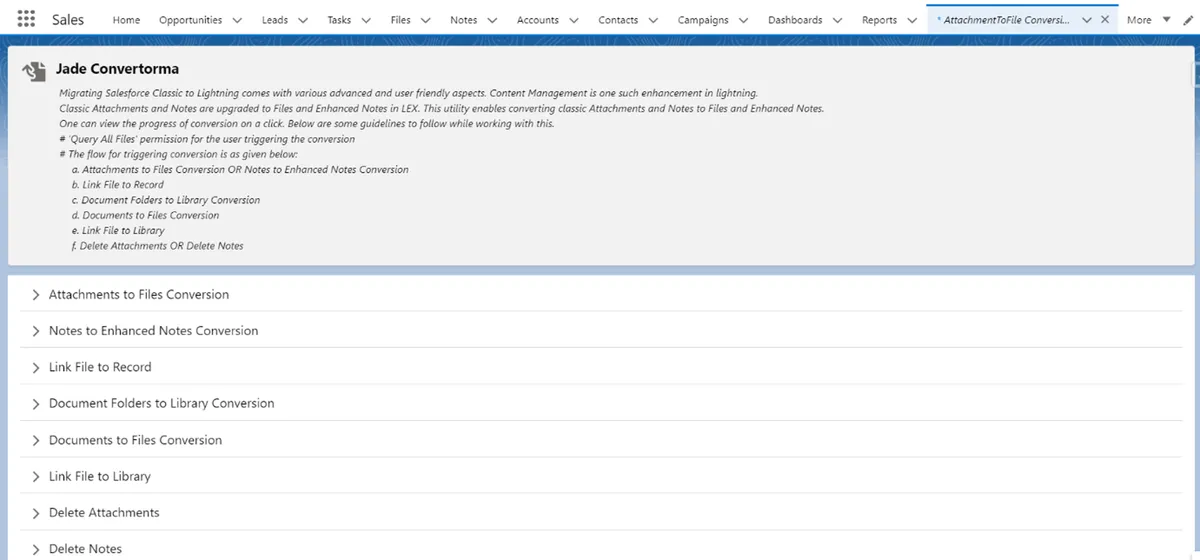1200x560 pixels.
Task: Open the App Launcher grid icon
Action: (27, 20)
